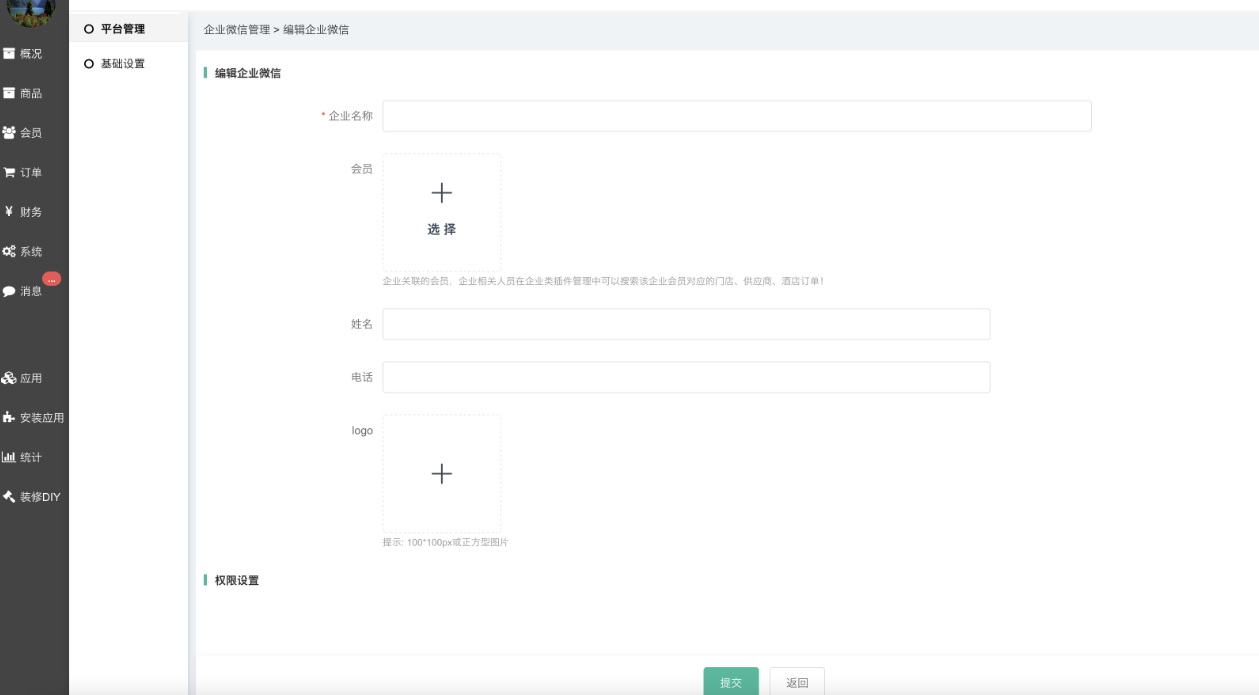Click the 财务 finance yen icon

pos(9,212)
